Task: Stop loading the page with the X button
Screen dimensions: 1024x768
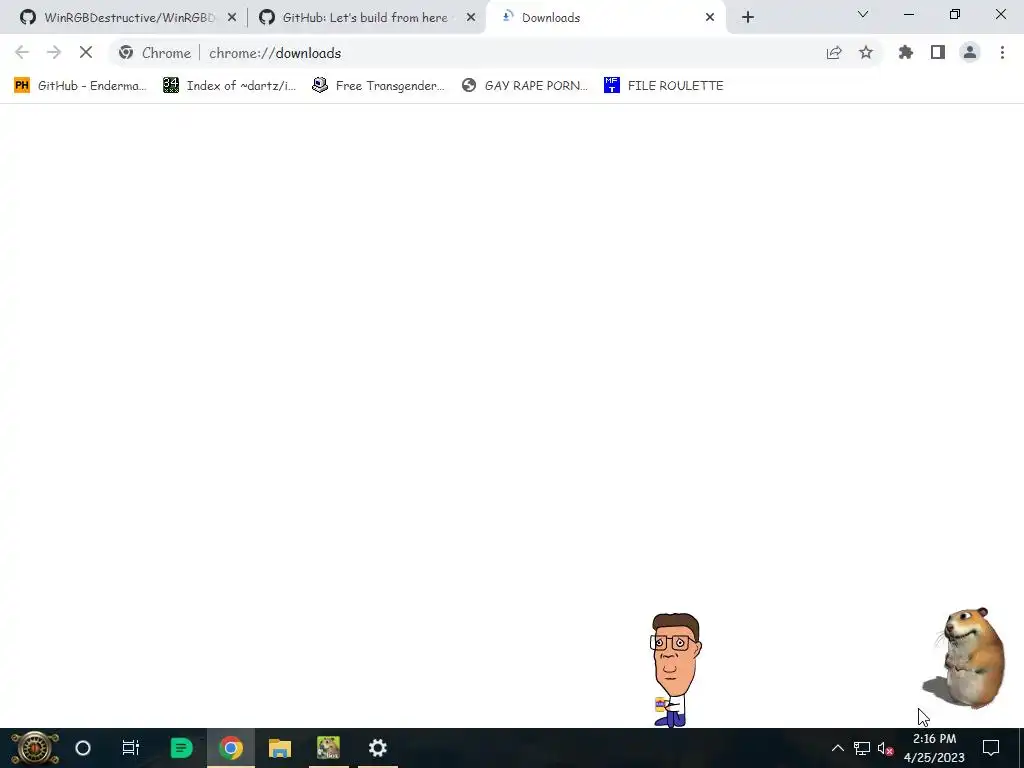Action: tap(86, 53)
